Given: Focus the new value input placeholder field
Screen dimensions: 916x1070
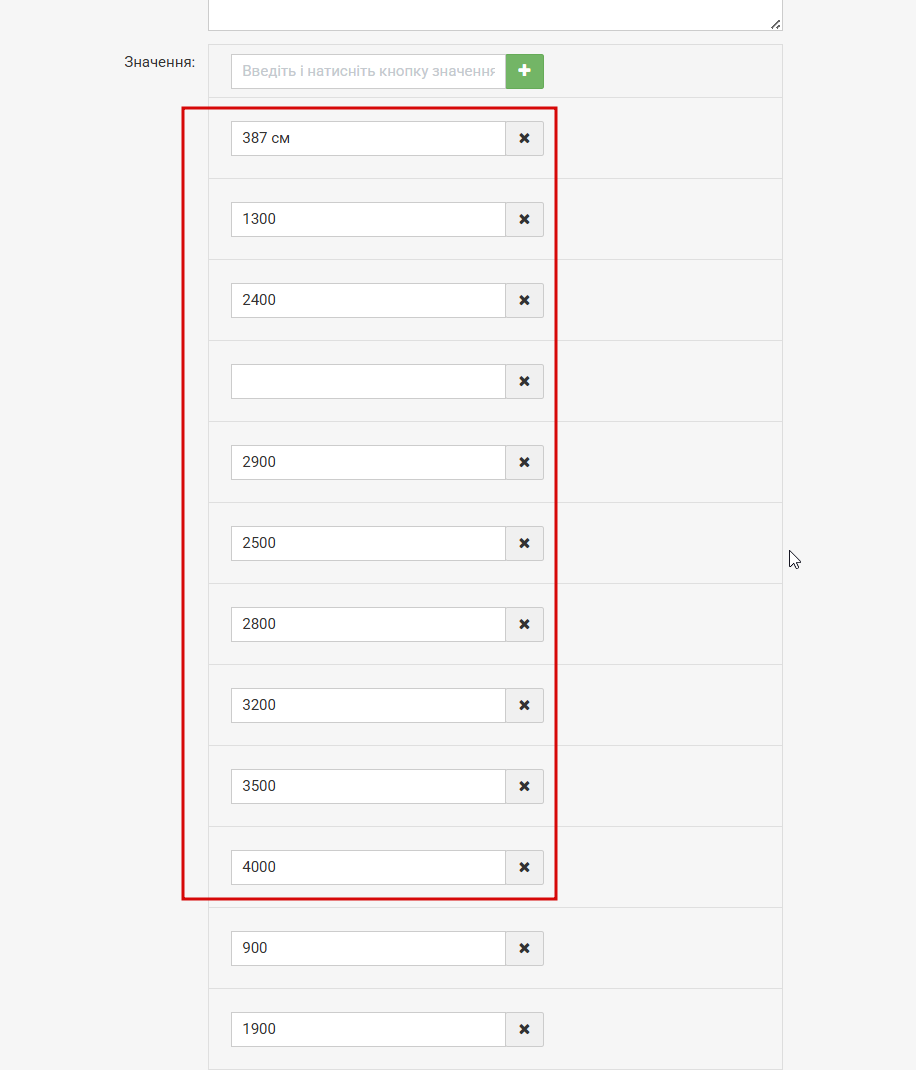Looking at the screenshot, I should click(369, 71).
